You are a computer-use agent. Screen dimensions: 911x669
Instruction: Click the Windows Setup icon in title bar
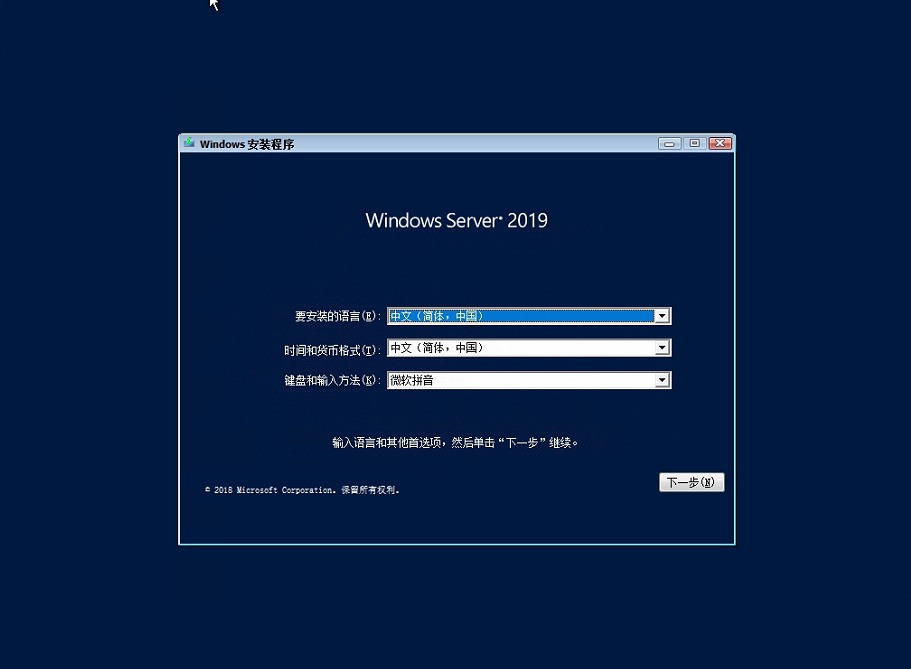[x=189, y=143]
